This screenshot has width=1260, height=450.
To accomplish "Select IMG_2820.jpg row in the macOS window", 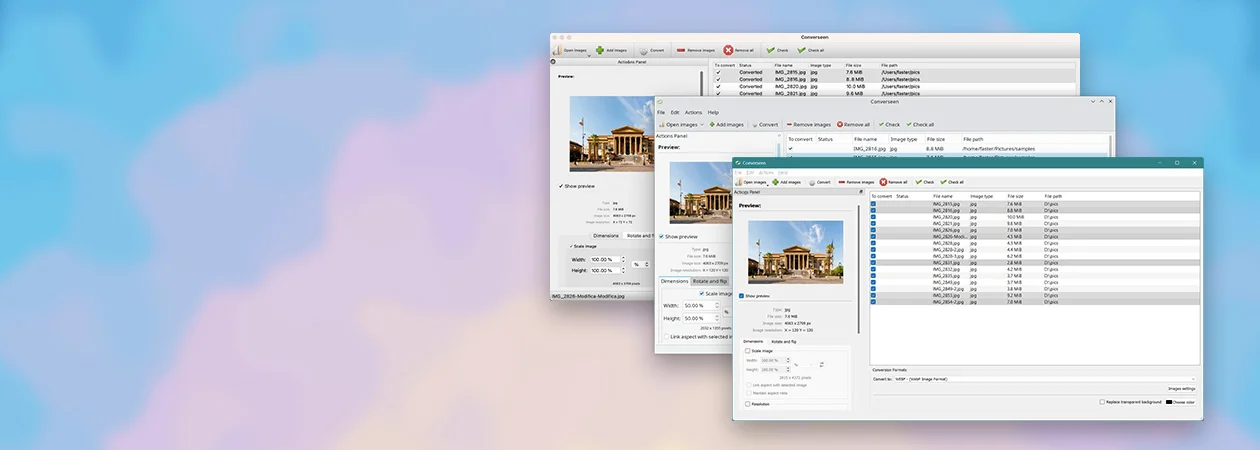I will (894, 86).
